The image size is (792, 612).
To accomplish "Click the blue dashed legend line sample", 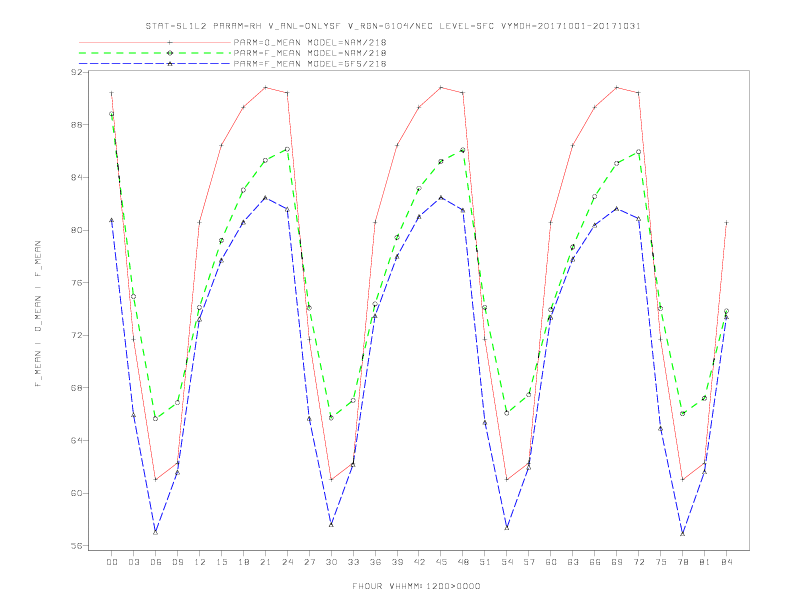I will coord(155,64).
